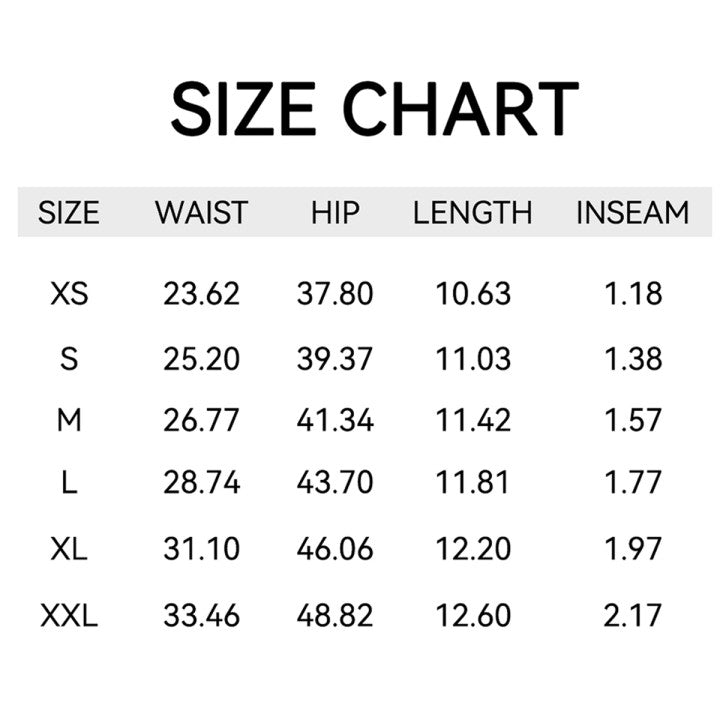
Task: Select the XS size row label
Action: click(x=69, y=294)
